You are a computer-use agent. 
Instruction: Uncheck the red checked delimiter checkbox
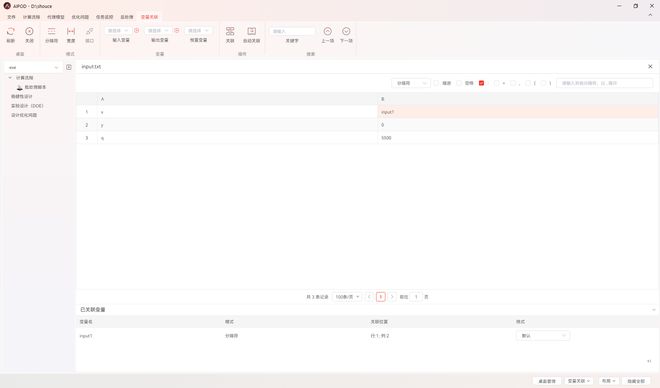482,83
